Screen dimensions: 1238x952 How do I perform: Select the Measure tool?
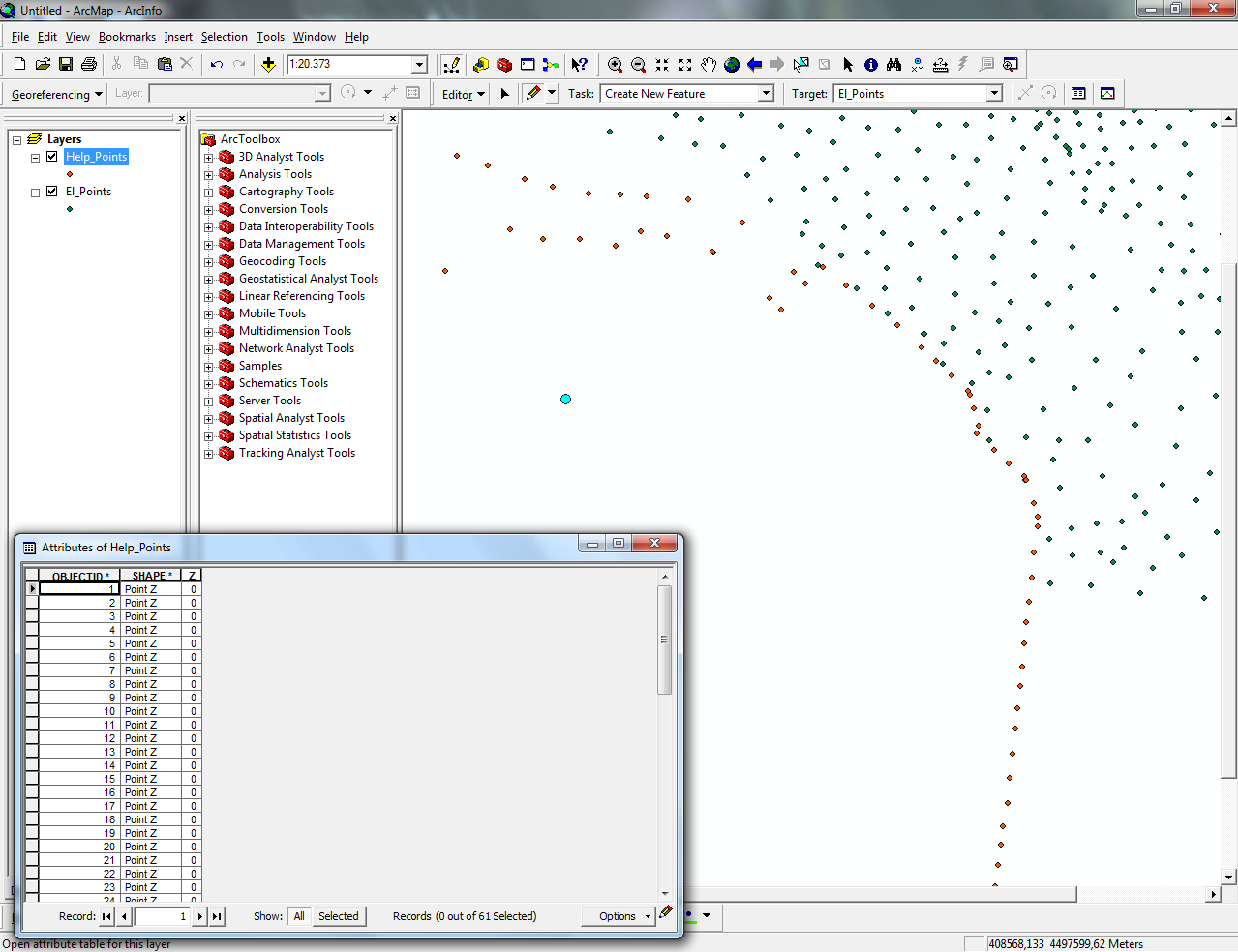tap(940, 65)
